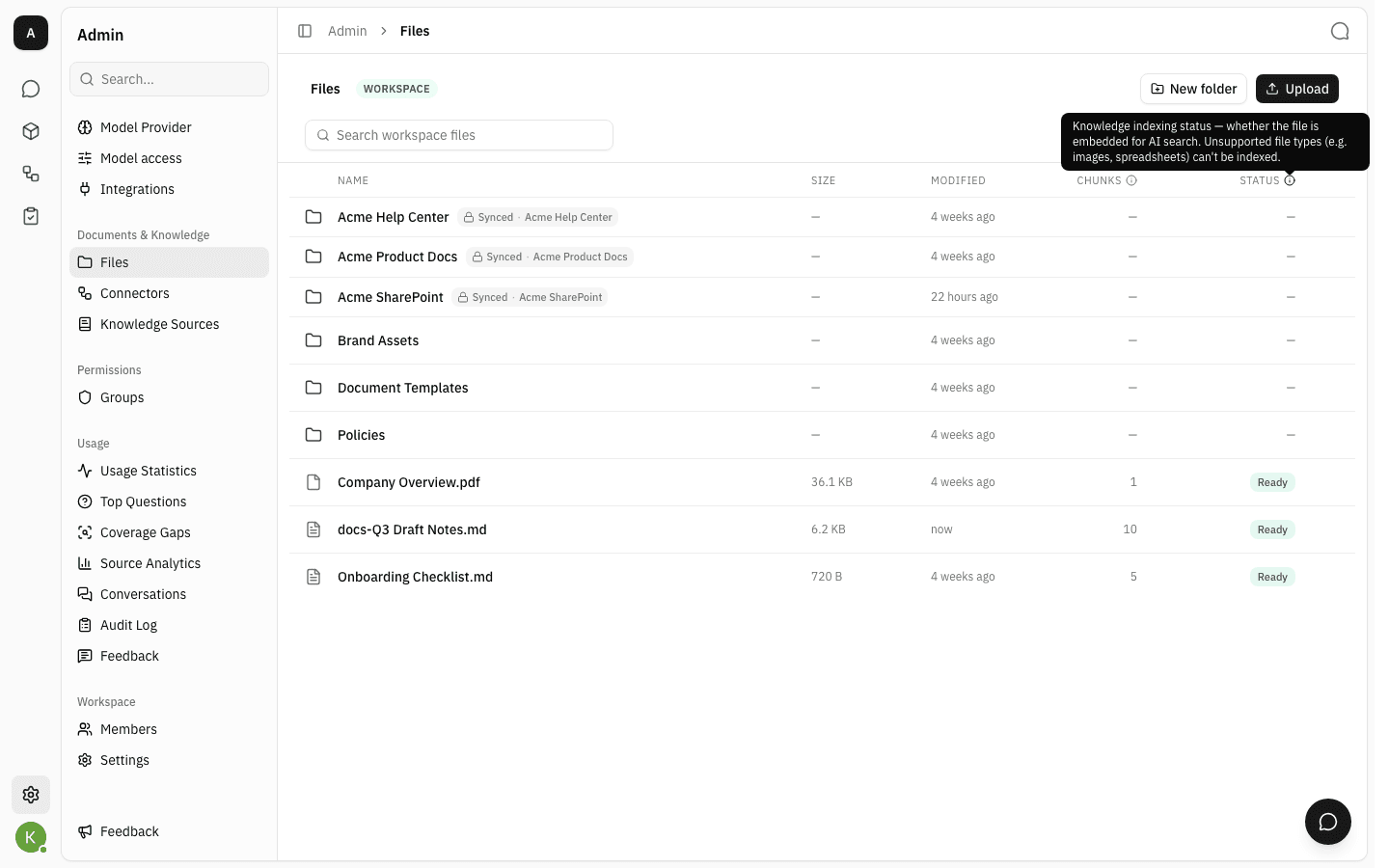1389x868 pixels.
Task: Click the Document Templates folder icon
Action: [x=313, y=388]
